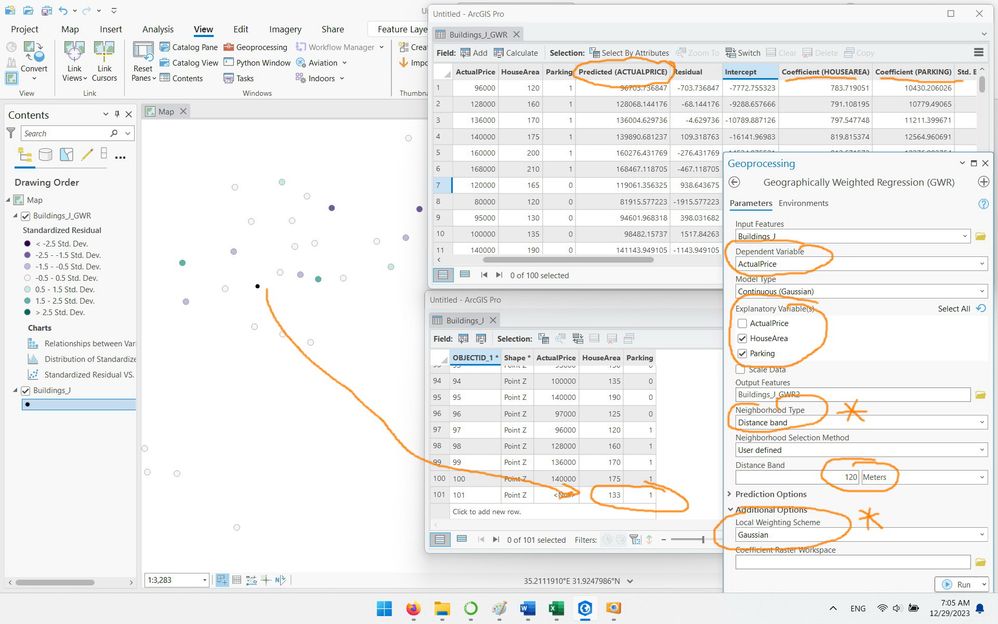The image size is (998, 624).
Task: Open the Share ribbon tab
Action: pos(332,29)
